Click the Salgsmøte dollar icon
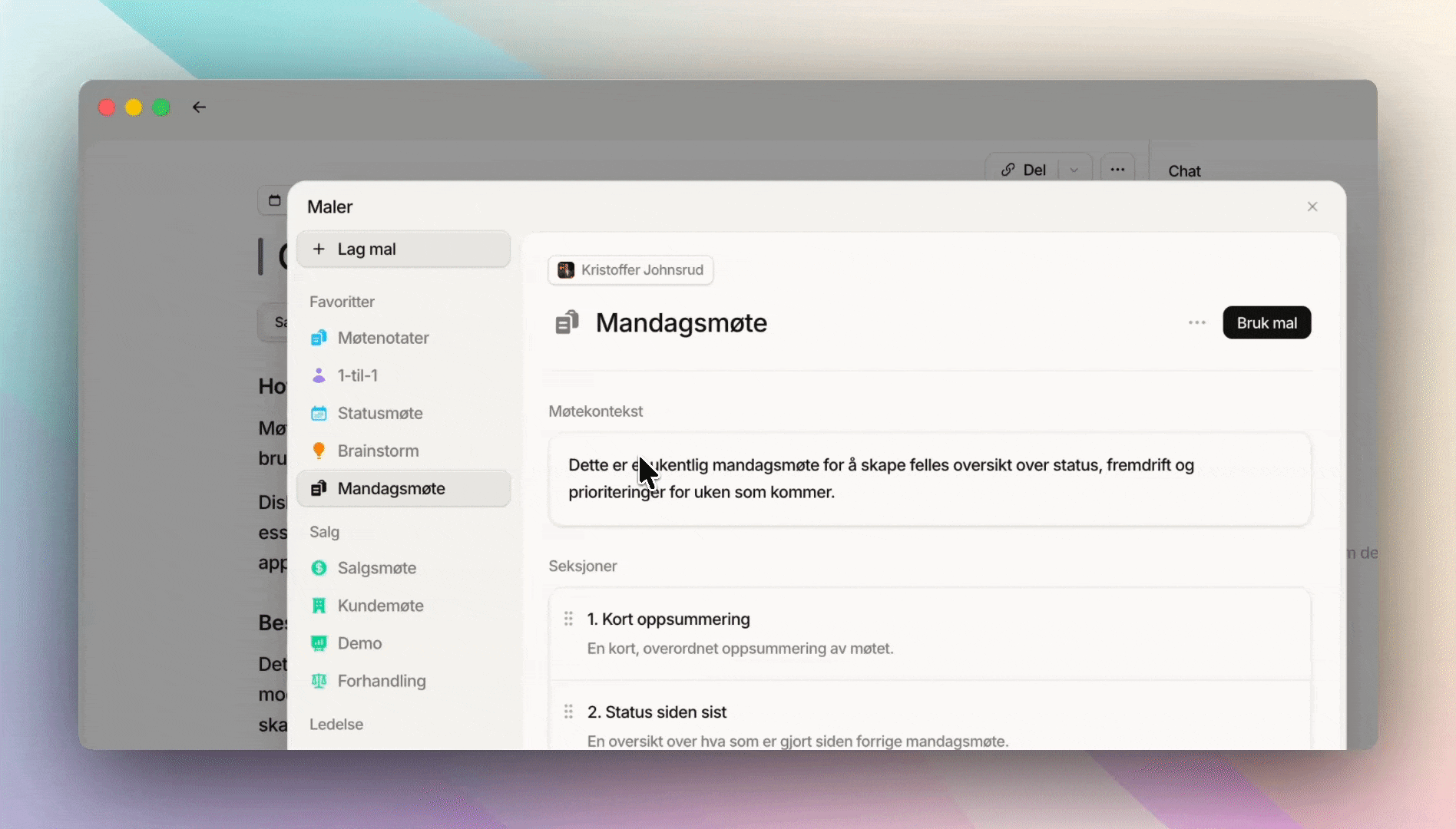Image resolution: width=1456 pixels, height=829 pixels. coord(319,568)
